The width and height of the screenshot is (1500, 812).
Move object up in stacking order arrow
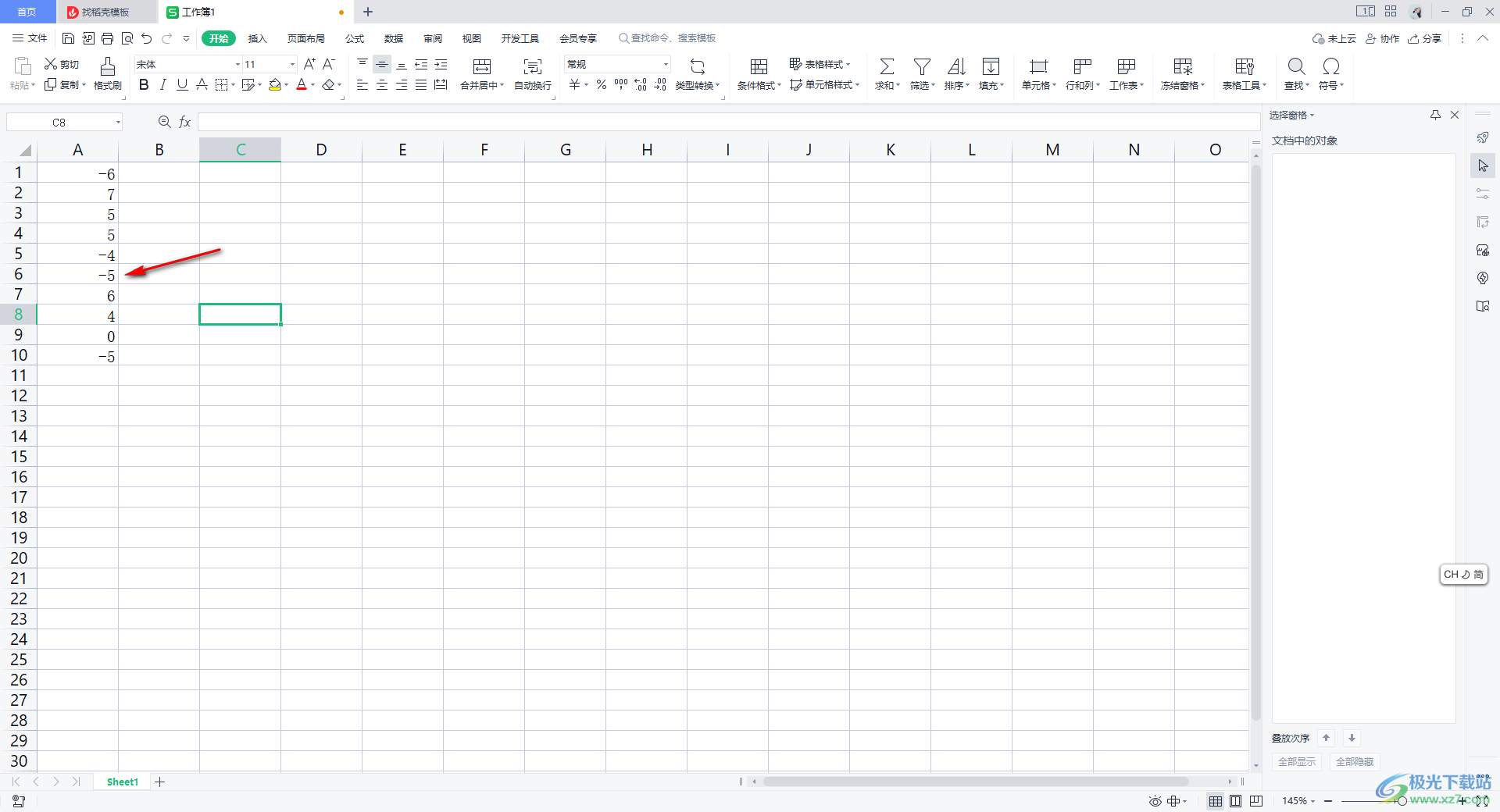coord(1326,738)
